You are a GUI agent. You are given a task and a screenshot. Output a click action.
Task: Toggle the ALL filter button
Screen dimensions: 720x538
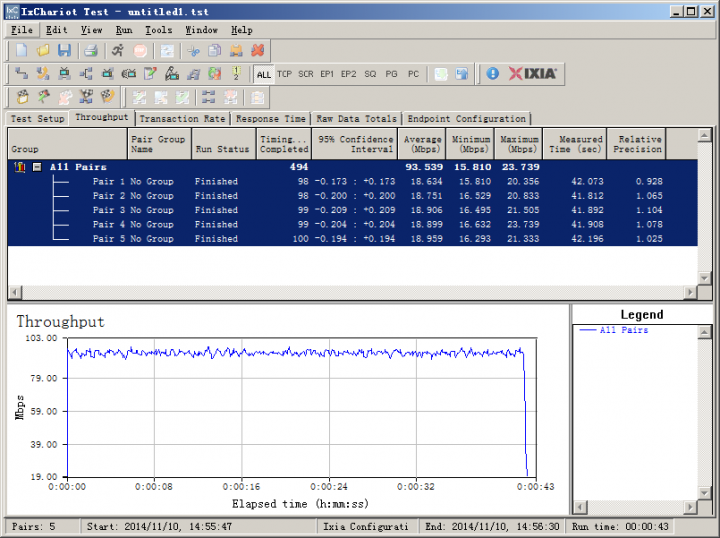pyautogui.click(x=264, y=74)
